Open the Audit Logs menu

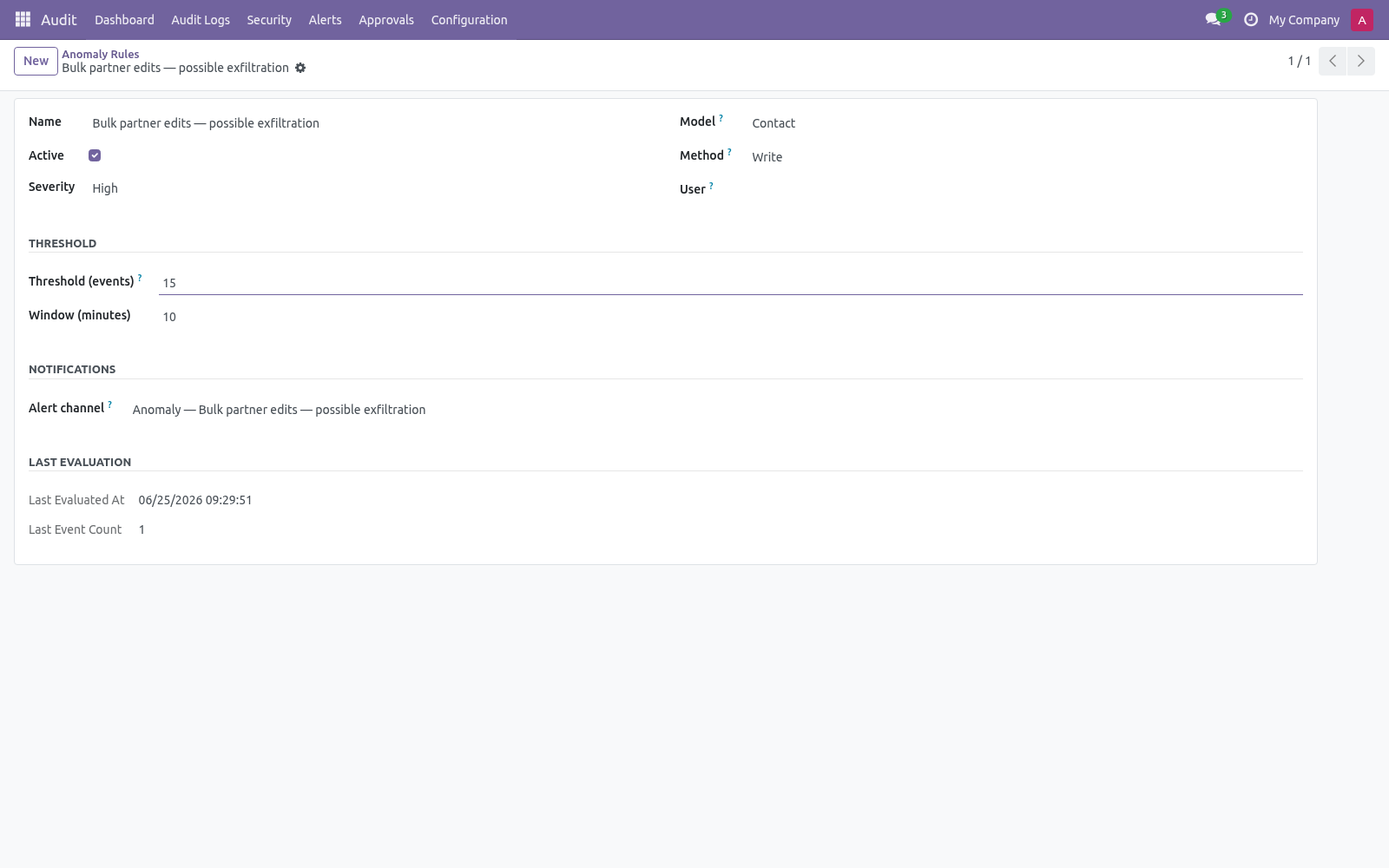201,20
